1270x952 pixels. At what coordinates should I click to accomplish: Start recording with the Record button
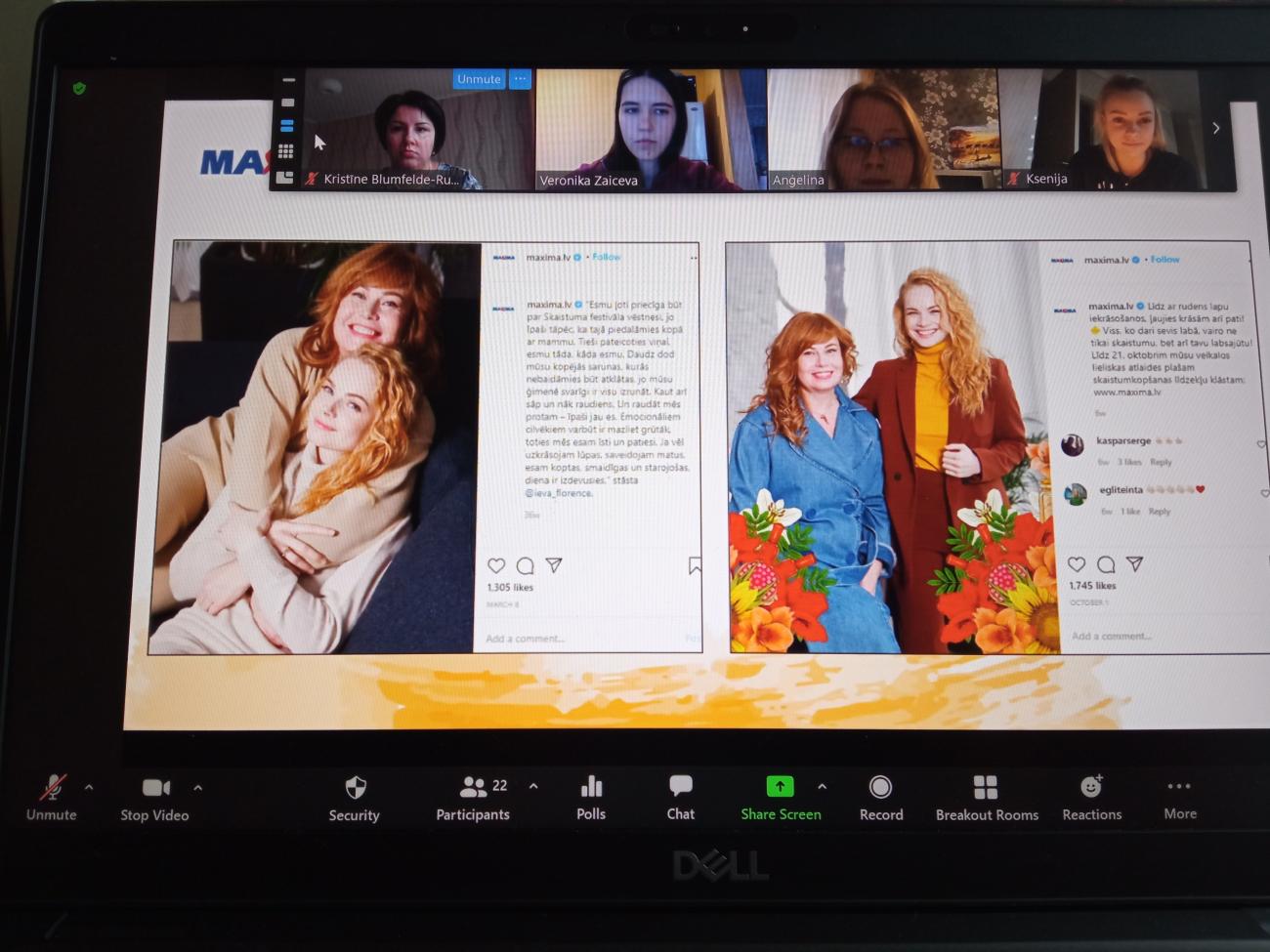[880, 798]
